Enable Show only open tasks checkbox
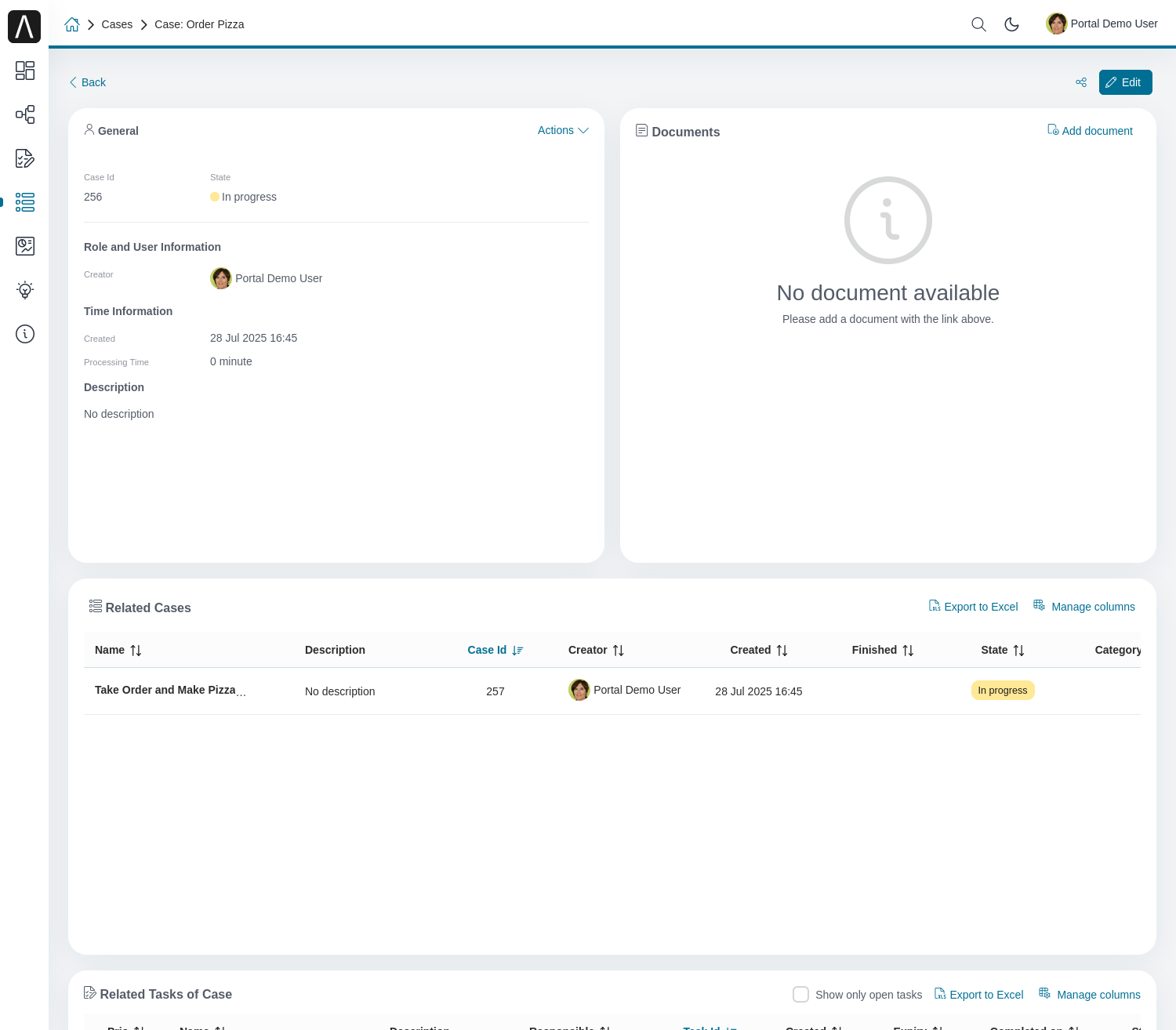 800,994
